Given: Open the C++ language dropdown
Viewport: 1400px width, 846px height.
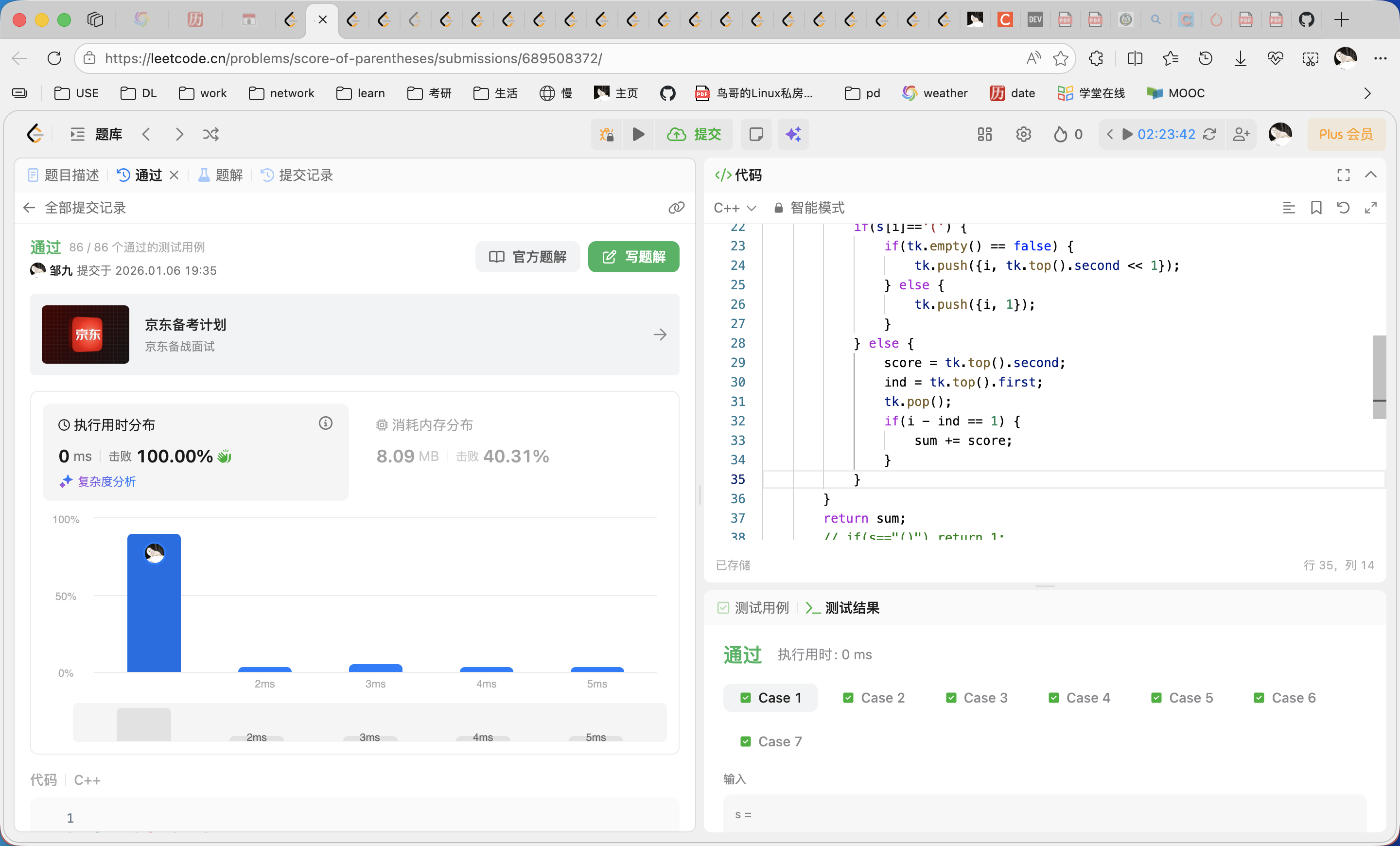Looking at the screenshot, I should (735, 208).
